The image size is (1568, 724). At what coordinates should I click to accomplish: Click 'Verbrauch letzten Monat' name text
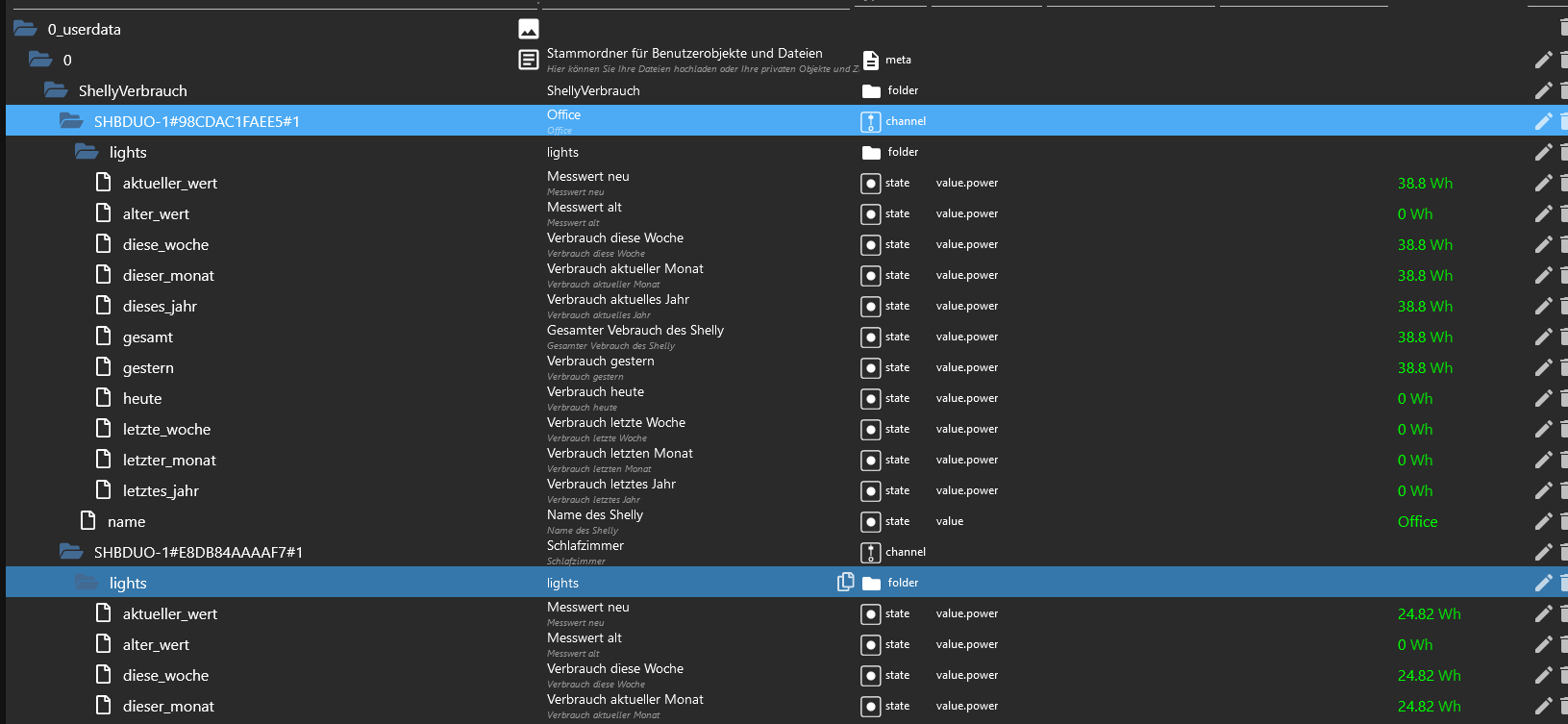tap(620, 453)
